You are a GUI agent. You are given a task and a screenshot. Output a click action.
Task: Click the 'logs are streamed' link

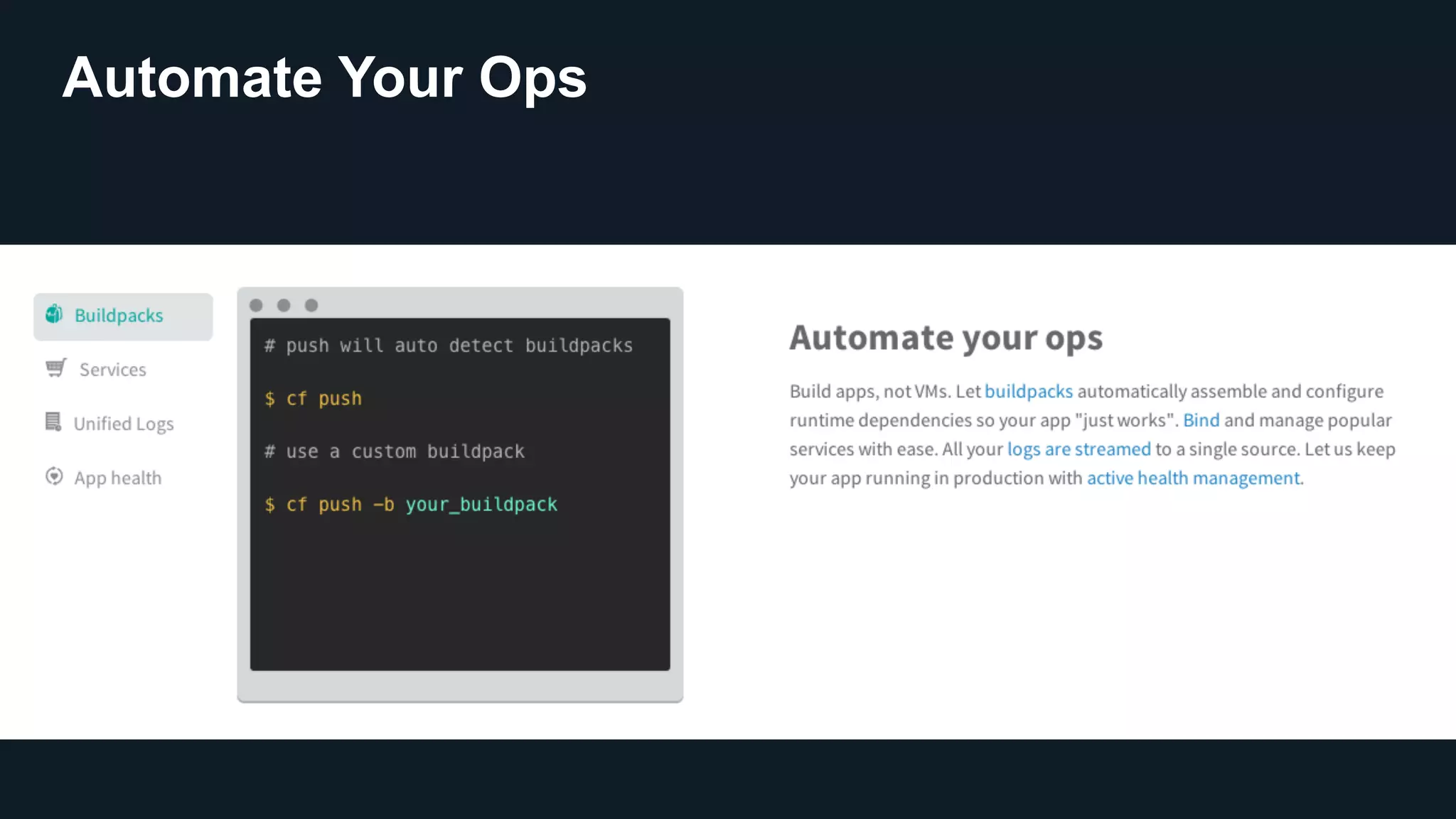[1078, 449]
